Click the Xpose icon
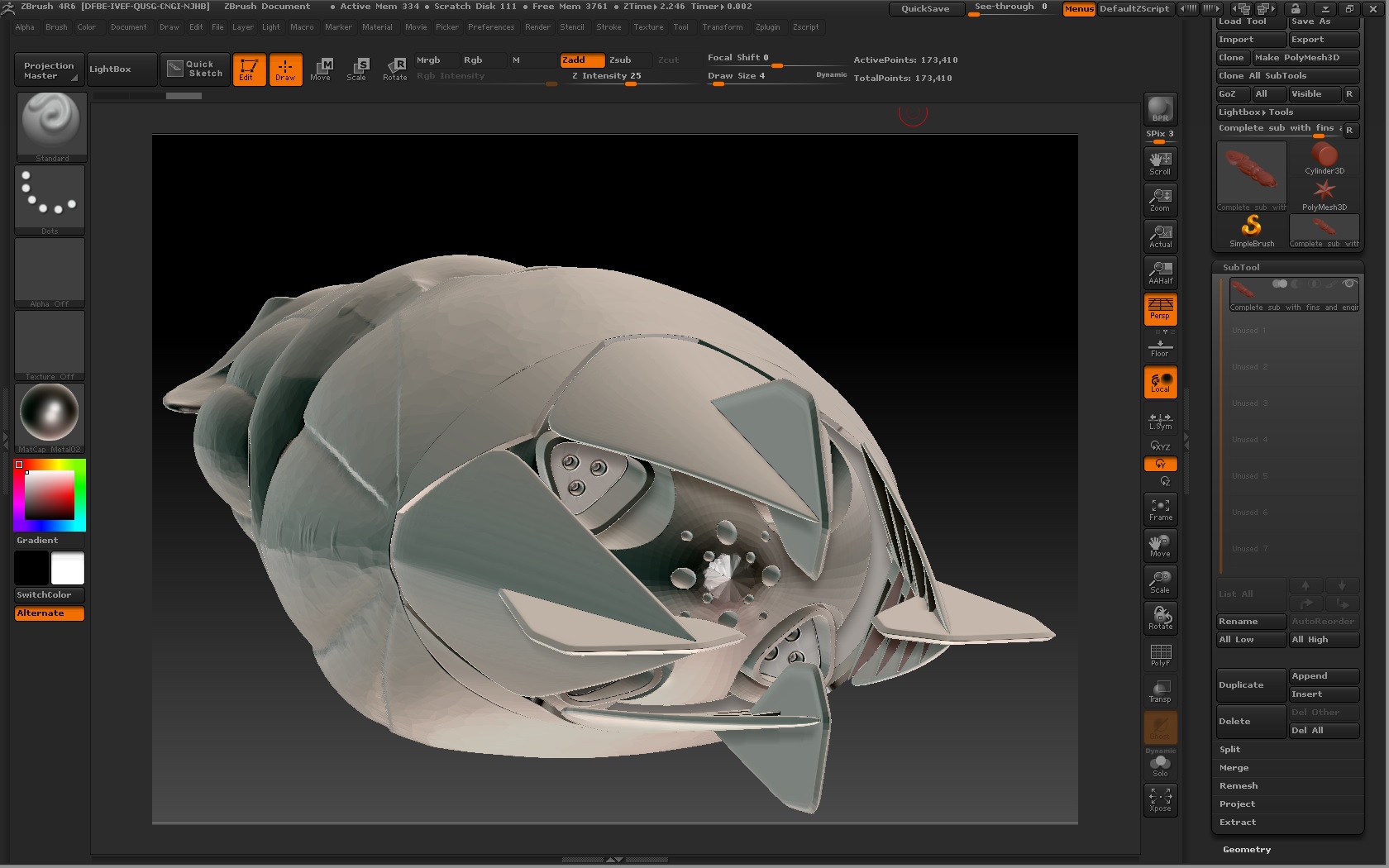1389x868 pixels. (x=1160, y=799)
